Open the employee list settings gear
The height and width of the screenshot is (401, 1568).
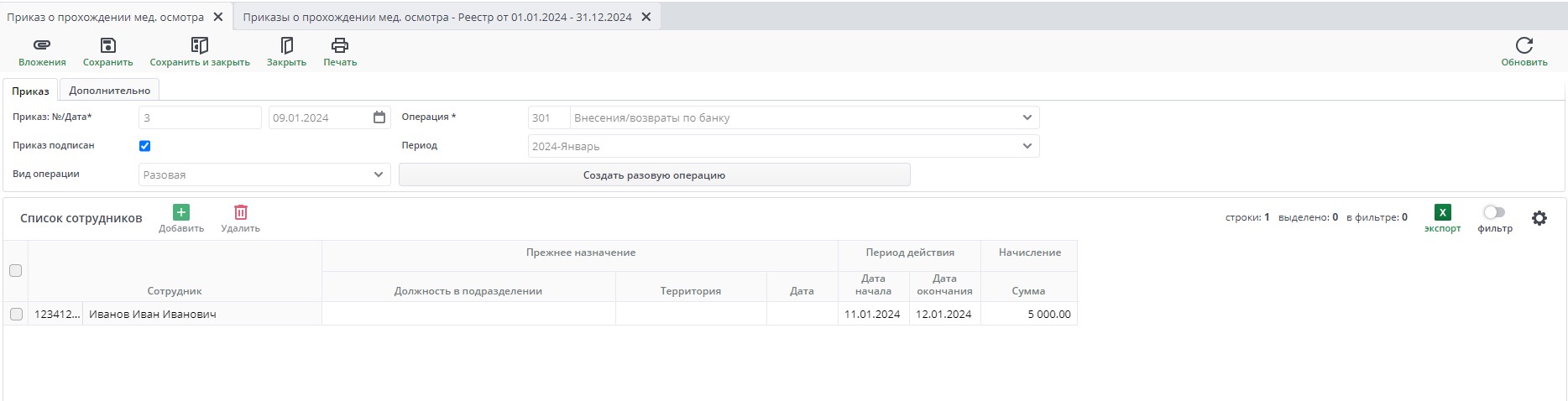tap(1539, 218)
